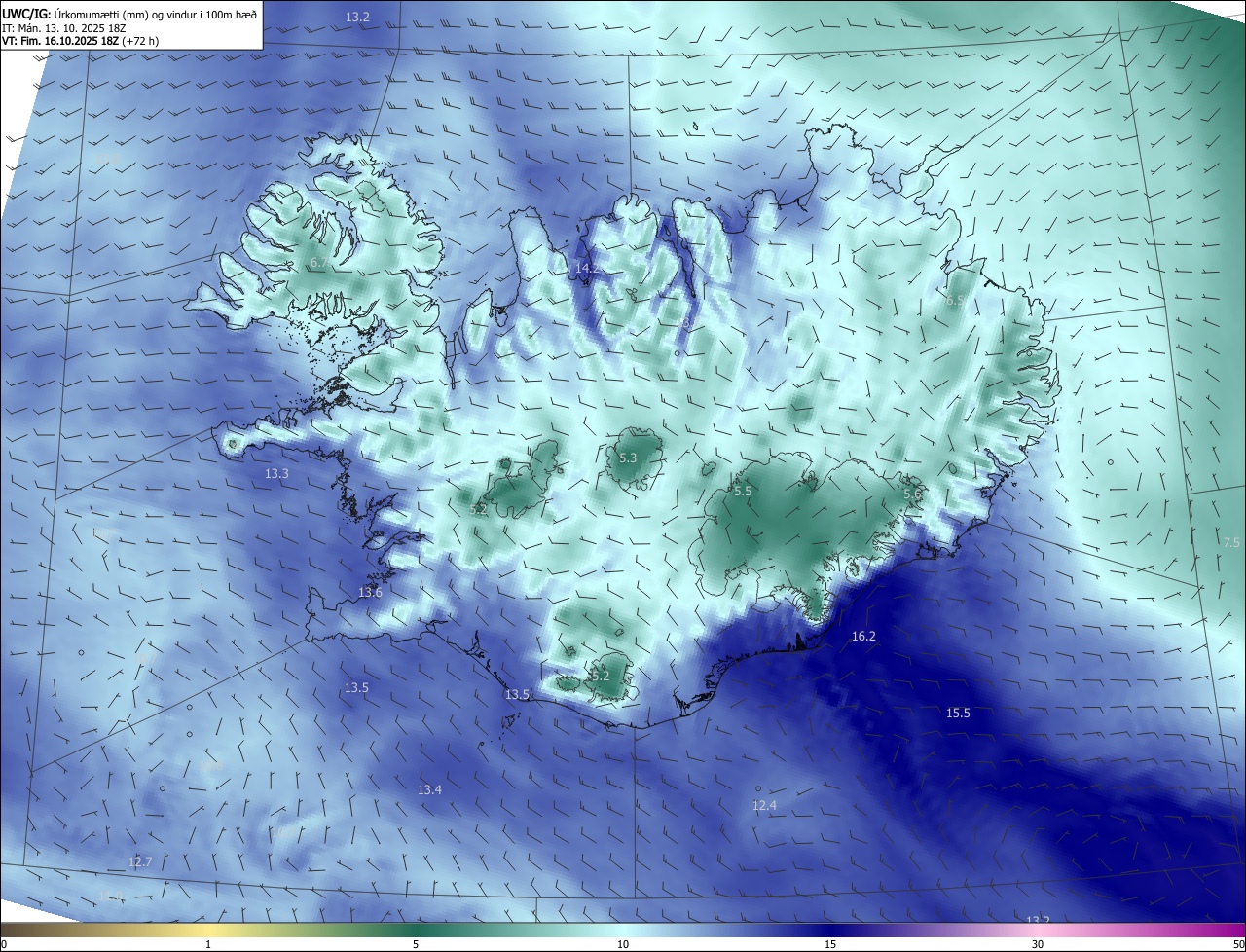Viewport: 1246px width, 952px height.
Task: Click the 1 tick on the color scale
Action: point(208,944)
